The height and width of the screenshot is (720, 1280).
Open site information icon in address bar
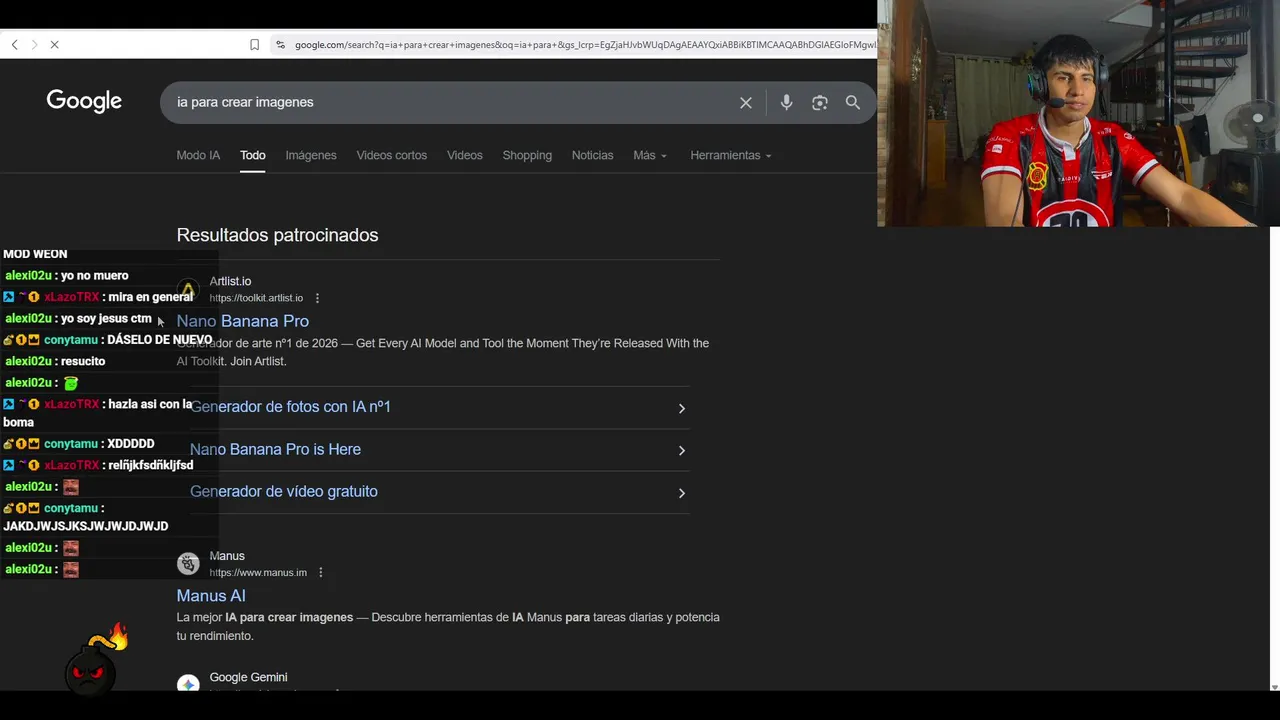pyautogui.click(x=280, y=45)
